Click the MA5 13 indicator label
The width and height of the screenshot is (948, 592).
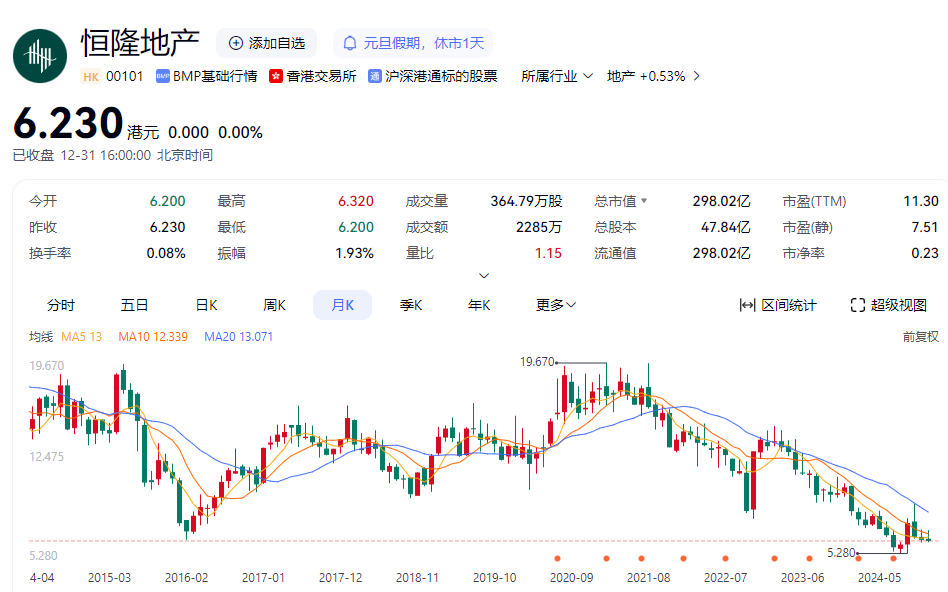pyautogui.click(x=82, y=337)
